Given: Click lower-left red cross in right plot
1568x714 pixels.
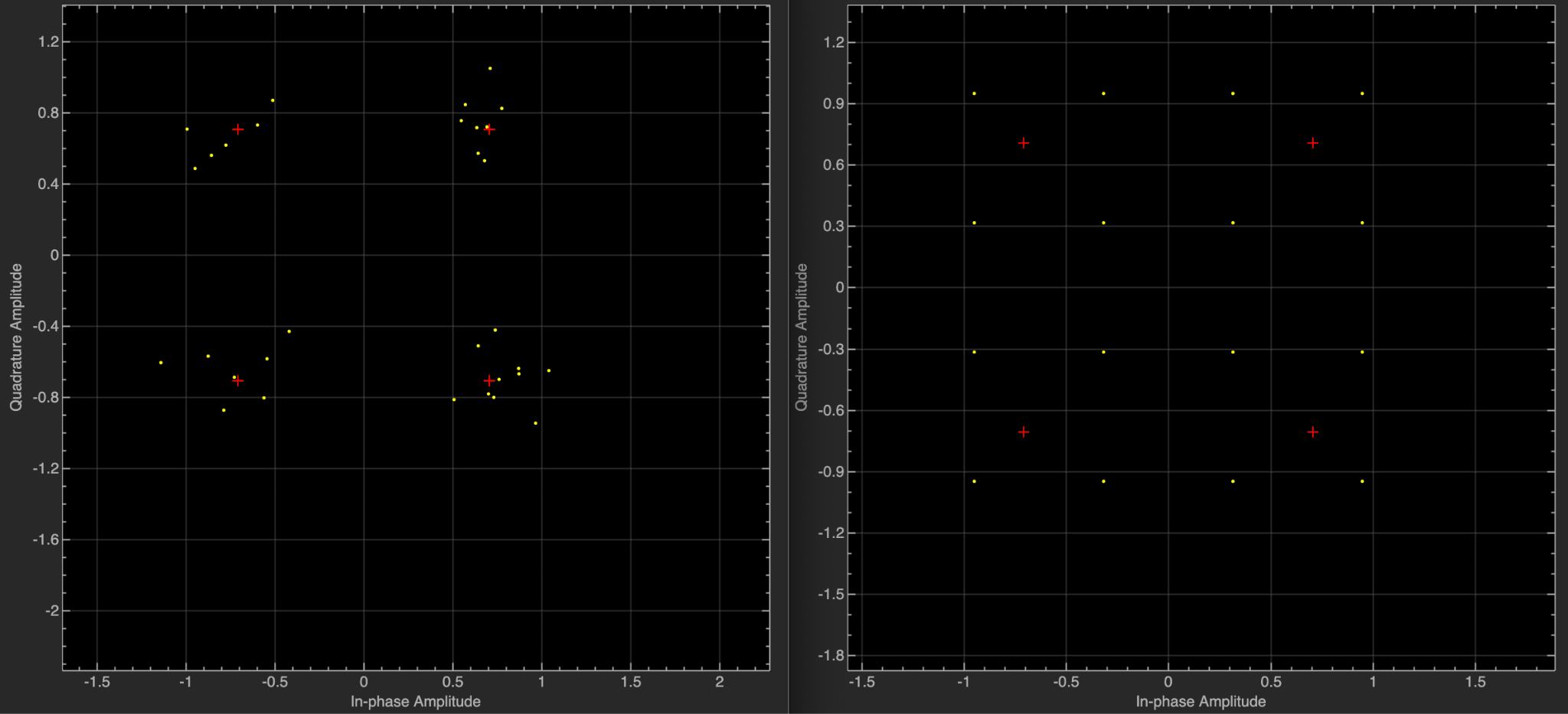Looking at the screenshot, I should (1024, 432).
